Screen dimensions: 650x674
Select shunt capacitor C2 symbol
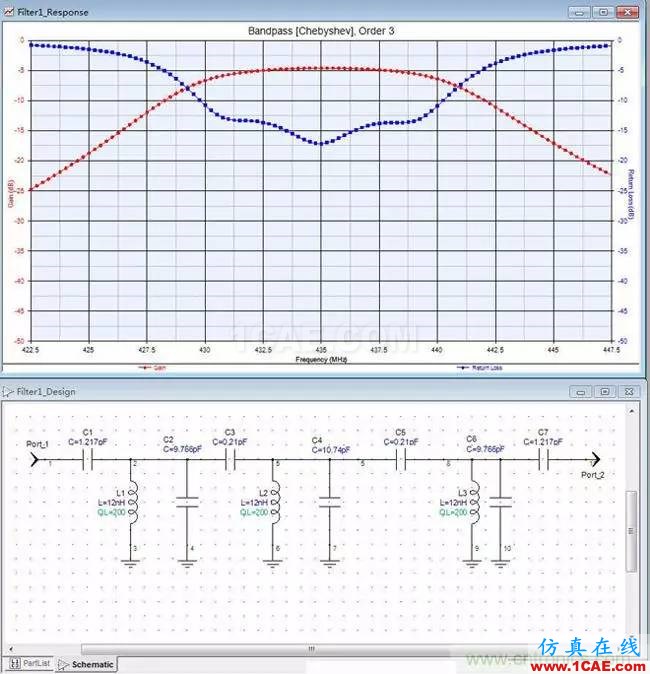coord(187,502)
